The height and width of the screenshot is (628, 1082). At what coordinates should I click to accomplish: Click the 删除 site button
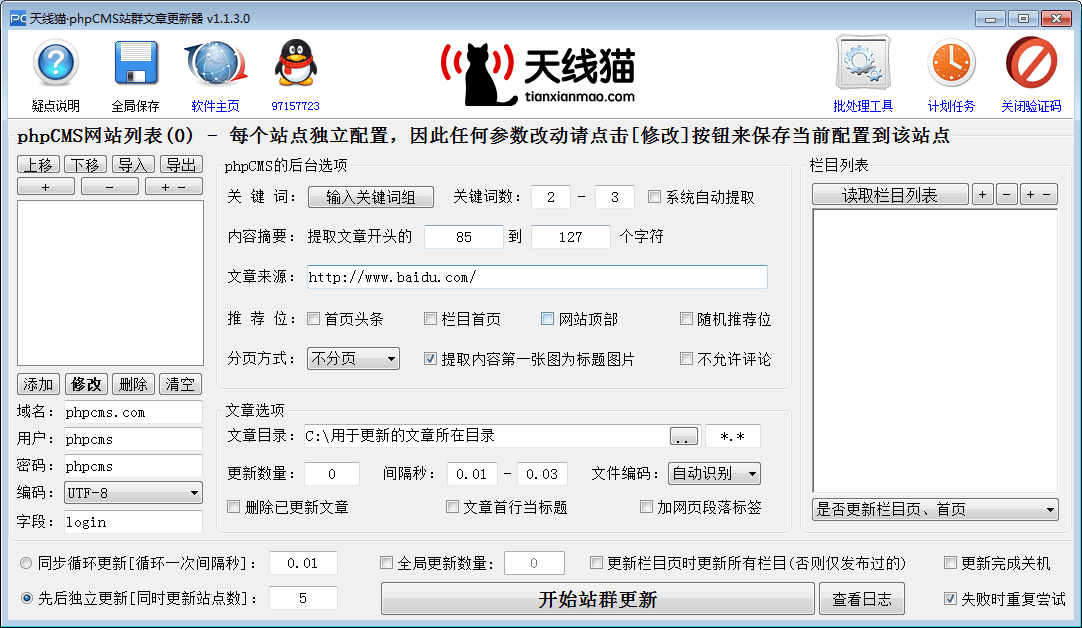(x=133, y=384)
